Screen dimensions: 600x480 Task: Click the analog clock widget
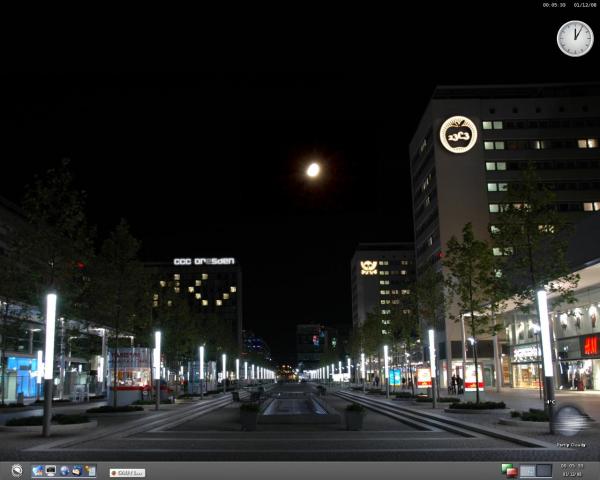pyautogui.click(x=574, y=38)
